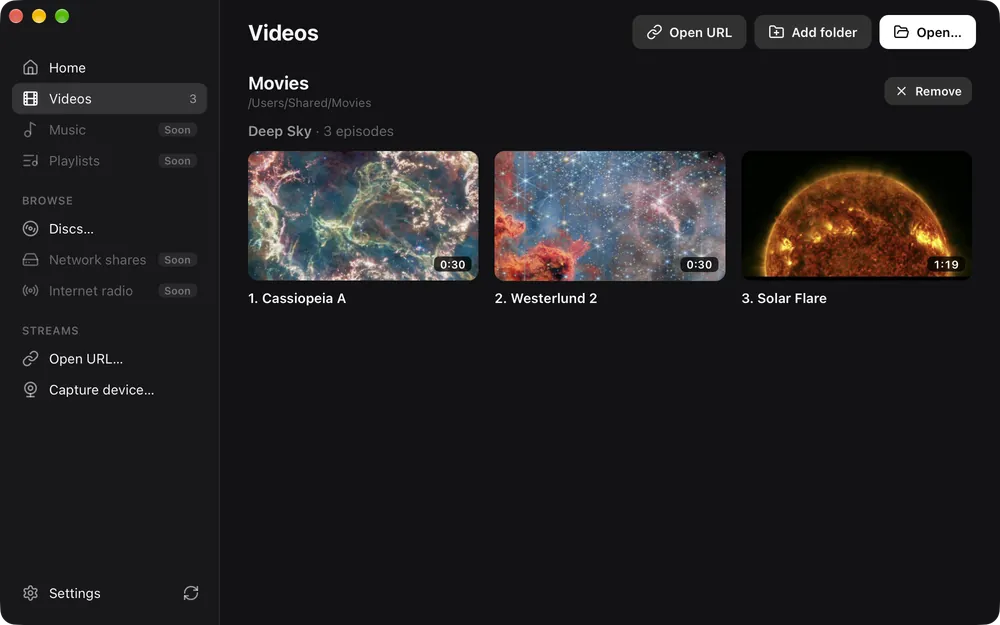Click the refresh library icon in sidebar
The height and width of the screenshot is (625, 1000).
(x=191, y=593)
